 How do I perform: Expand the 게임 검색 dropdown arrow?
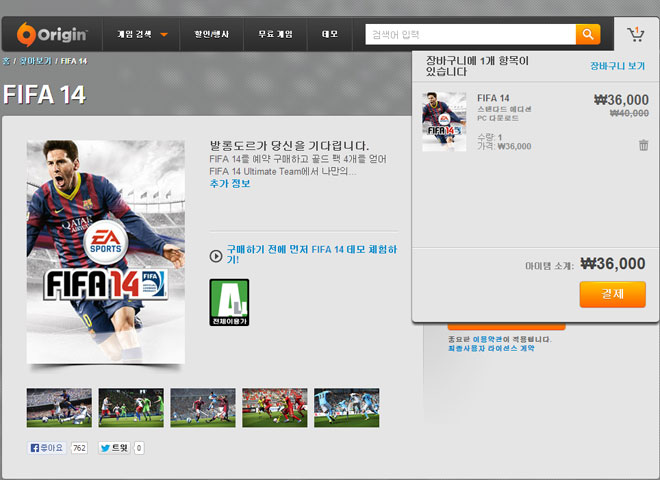pyautogui.click(x=164, y=35)
